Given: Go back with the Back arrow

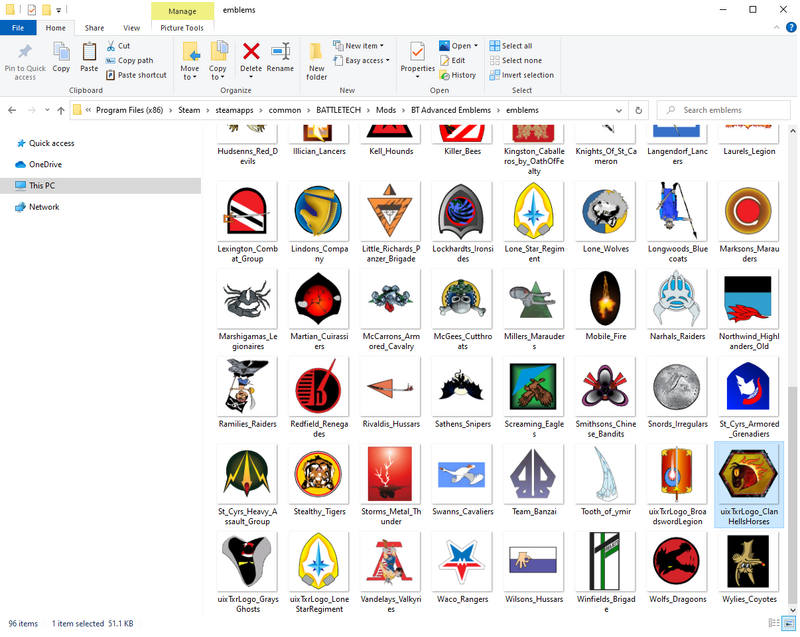Looking at the screenshot, I should pos(12,110).
